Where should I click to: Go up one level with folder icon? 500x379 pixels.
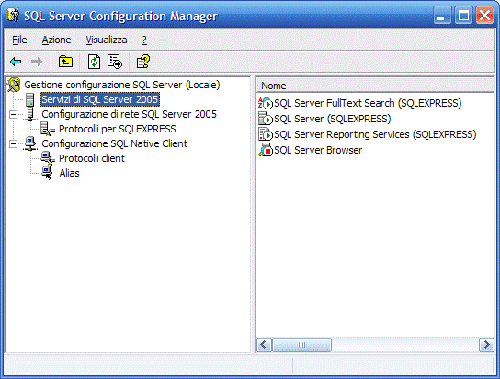click(66, 61)
